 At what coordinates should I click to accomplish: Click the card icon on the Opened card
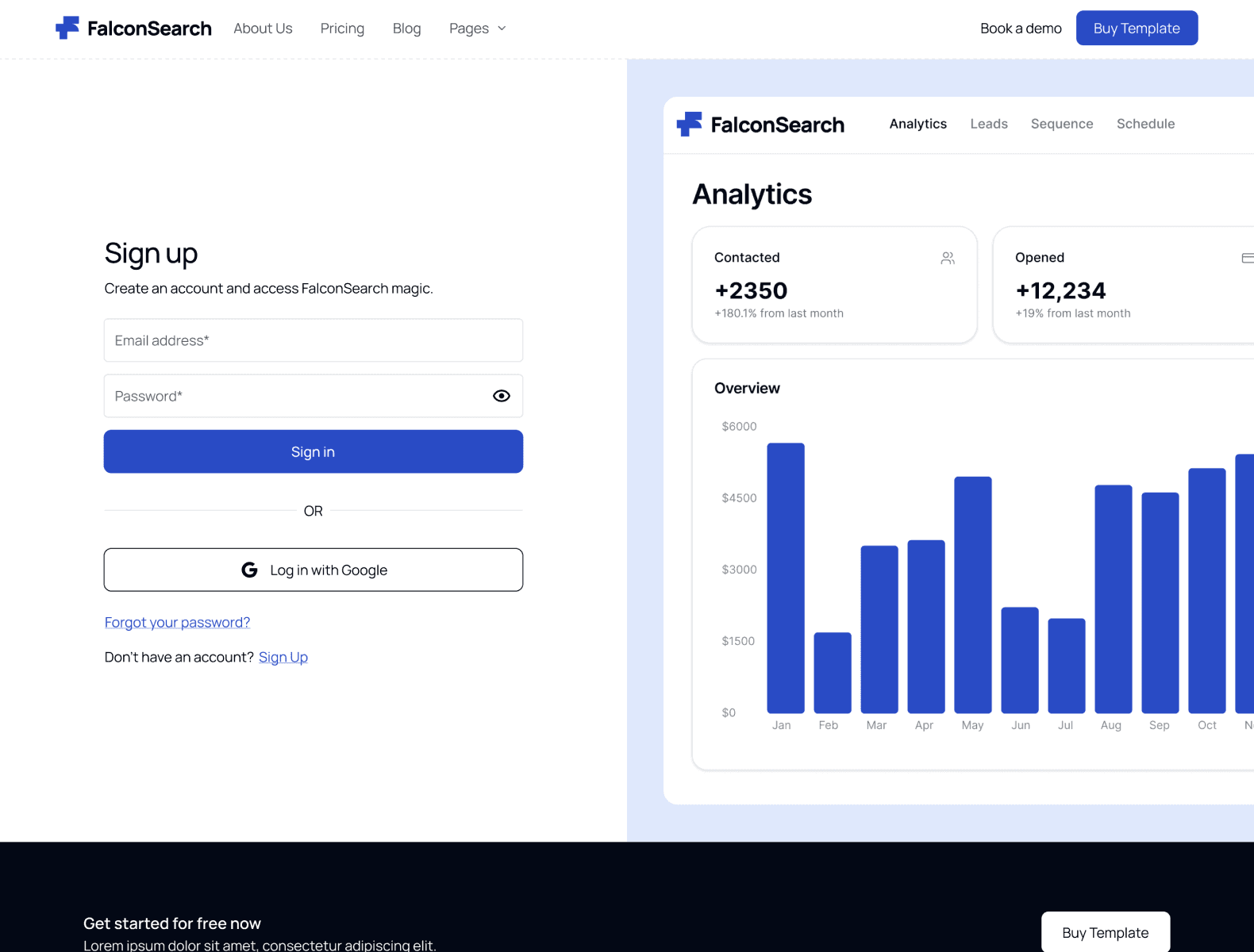coord(1248,258)
